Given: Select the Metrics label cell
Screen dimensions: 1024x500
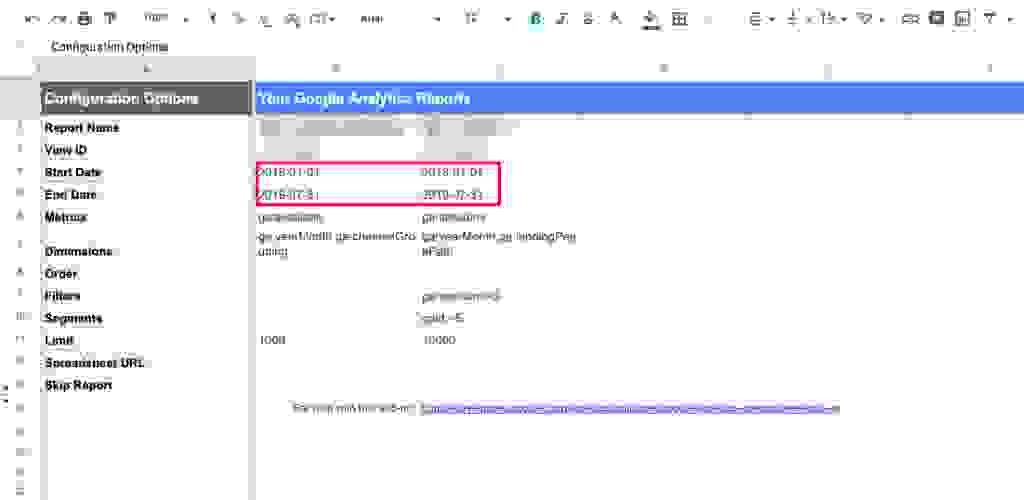Looking at the screenshot, I should (x=145, y=217).
